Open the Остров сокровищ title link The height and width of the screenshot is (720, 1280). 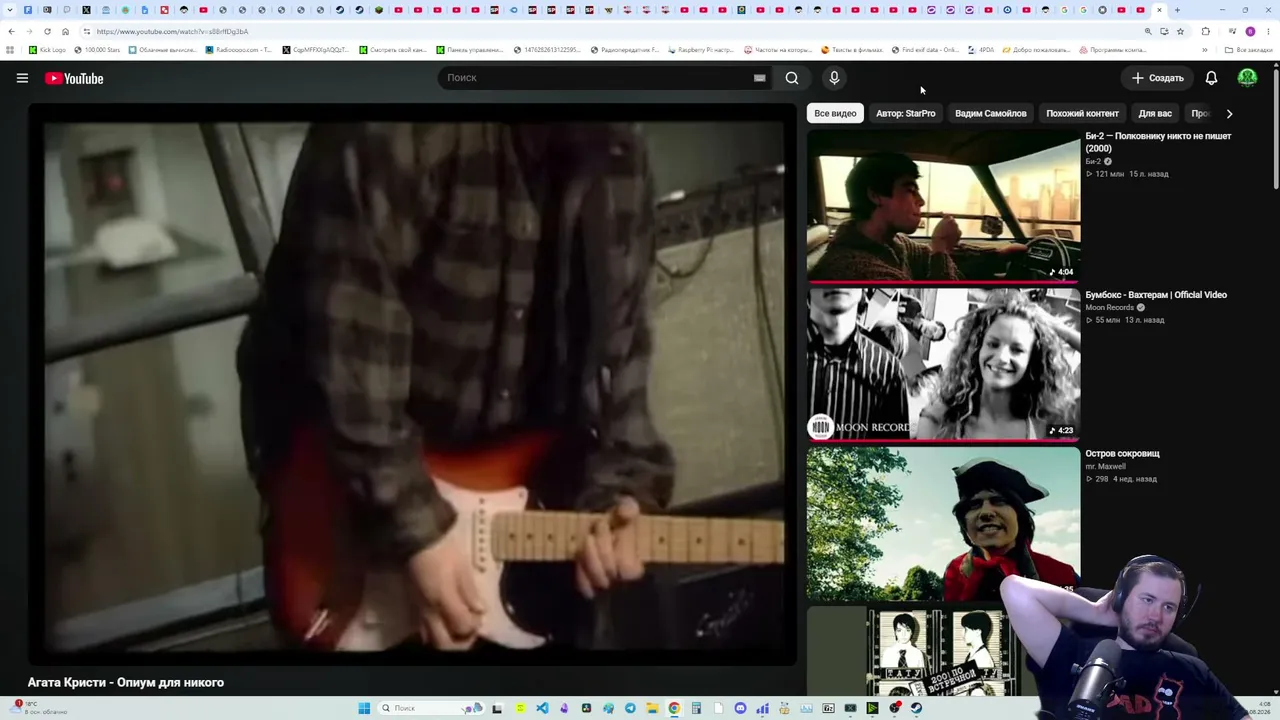coord(1122,454)
